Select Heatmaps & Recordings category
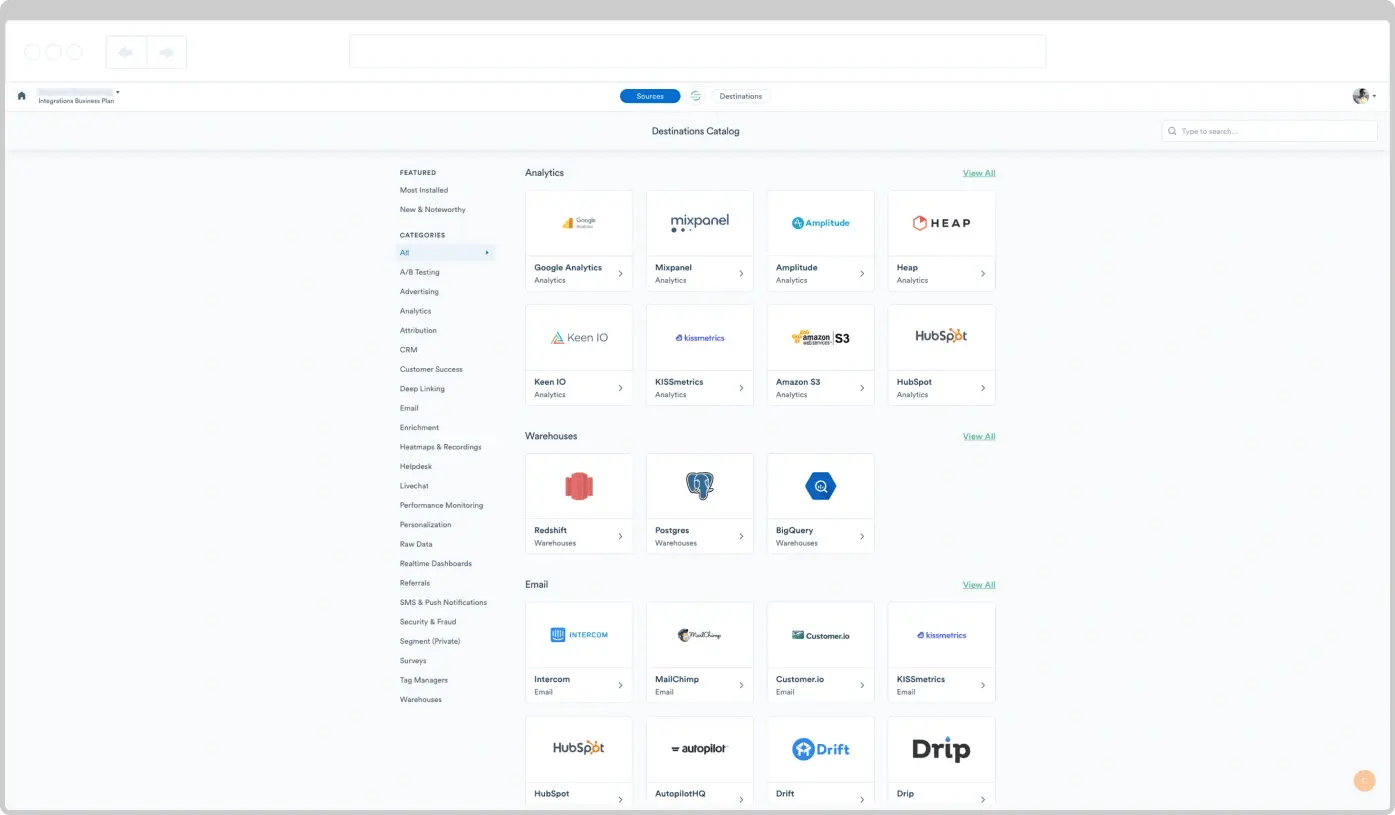The width and height of the screenshot is (1395, 815). point(440,447)
